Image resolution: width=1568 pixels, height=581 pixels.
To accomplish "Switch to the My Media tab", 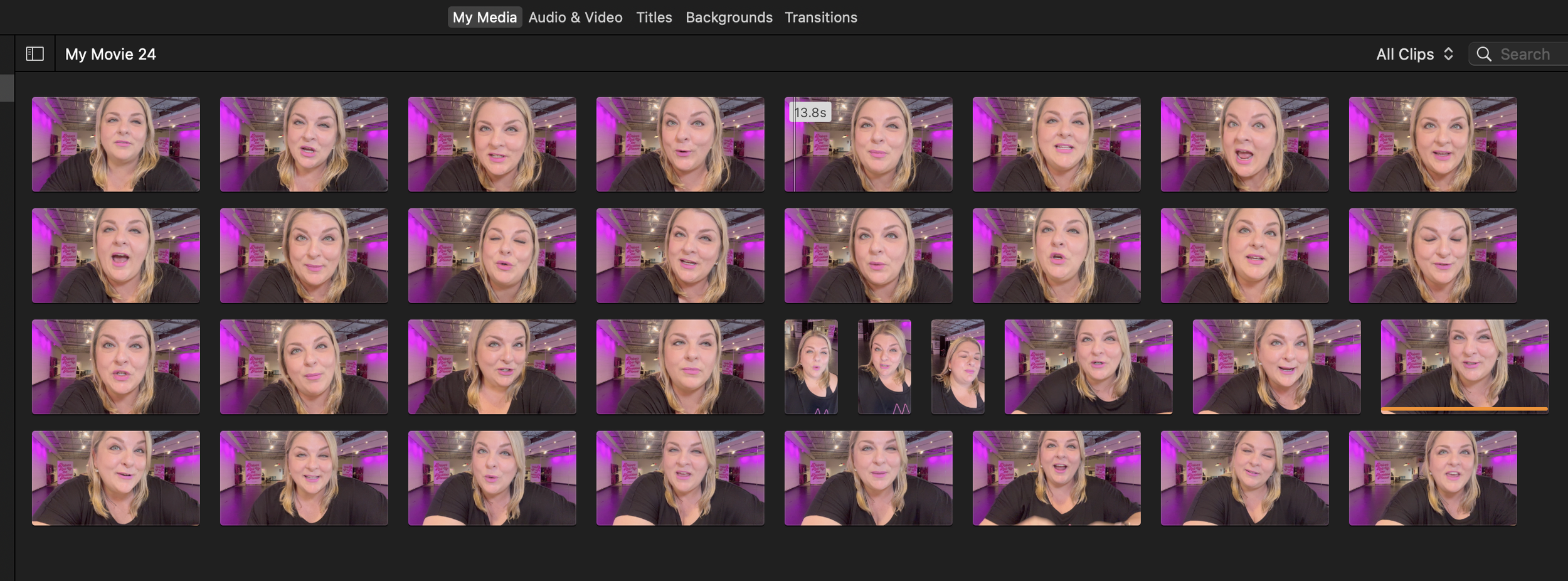I will [484, 18].
